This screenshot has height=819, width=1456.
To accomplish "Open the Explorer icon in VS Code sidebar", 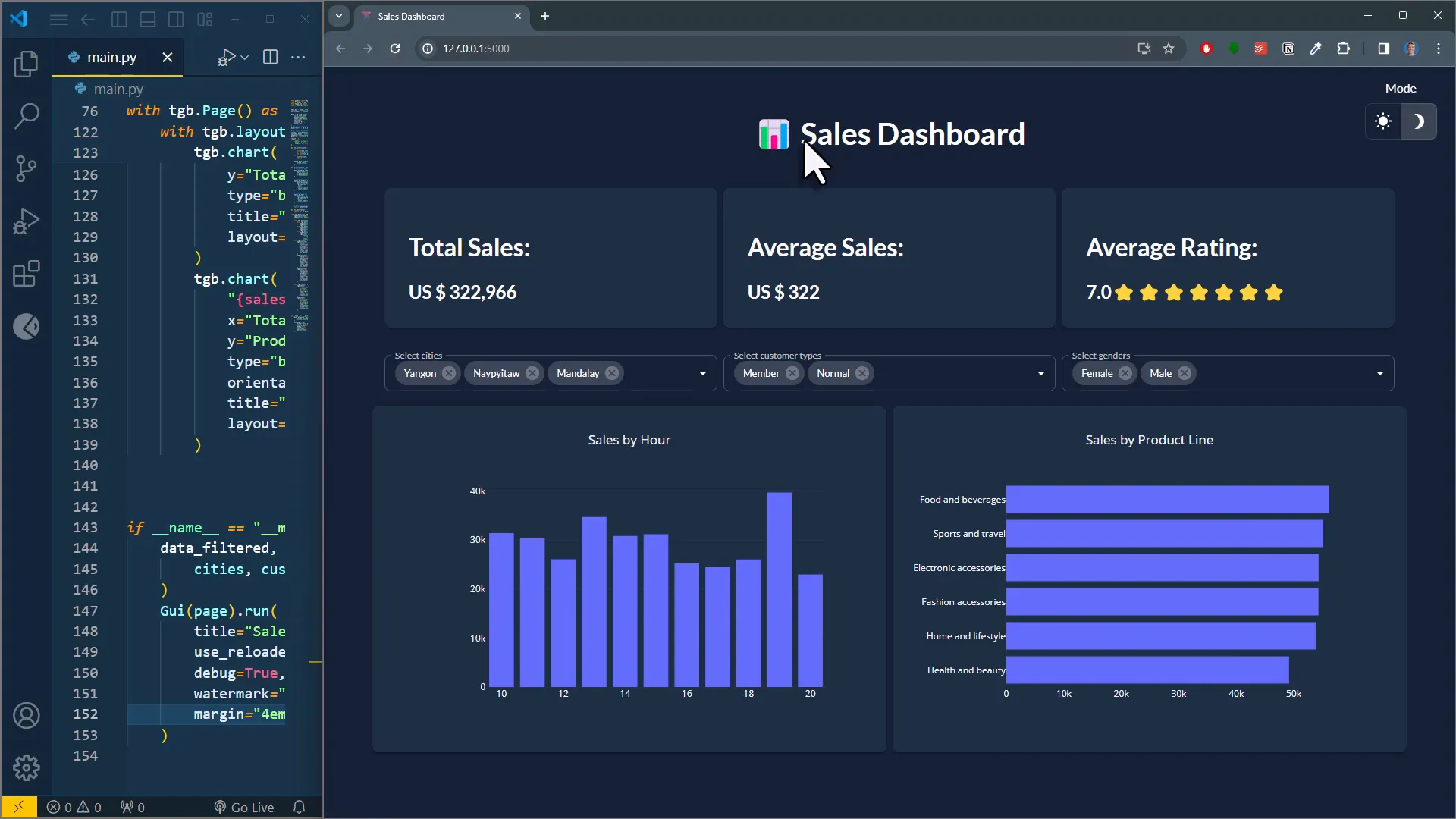I will pos(27,64).
